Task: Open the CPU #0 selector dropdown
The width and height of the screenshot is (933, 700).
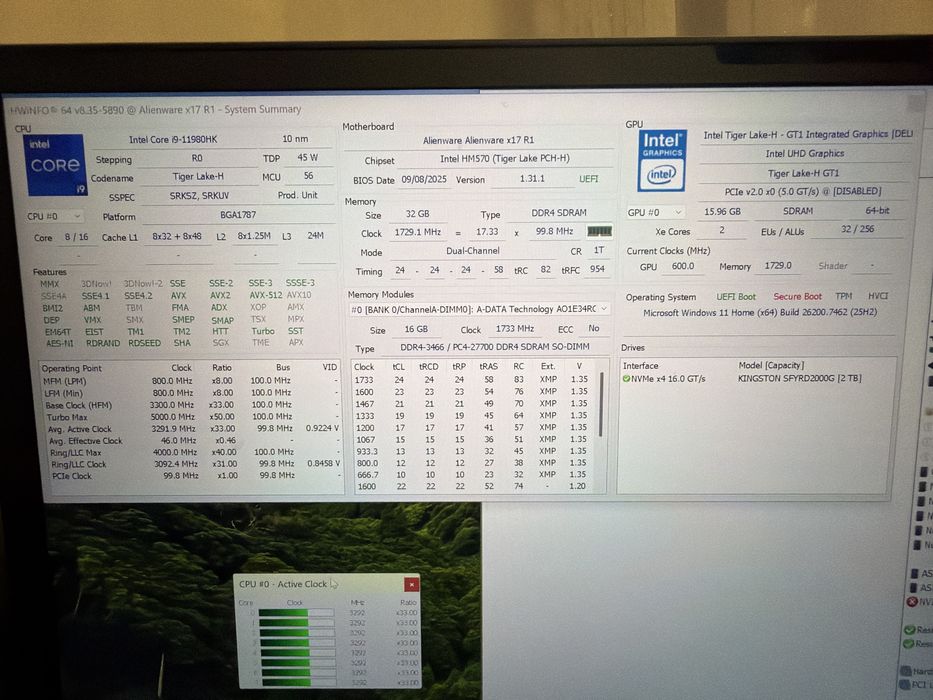Action: (54, 216)
